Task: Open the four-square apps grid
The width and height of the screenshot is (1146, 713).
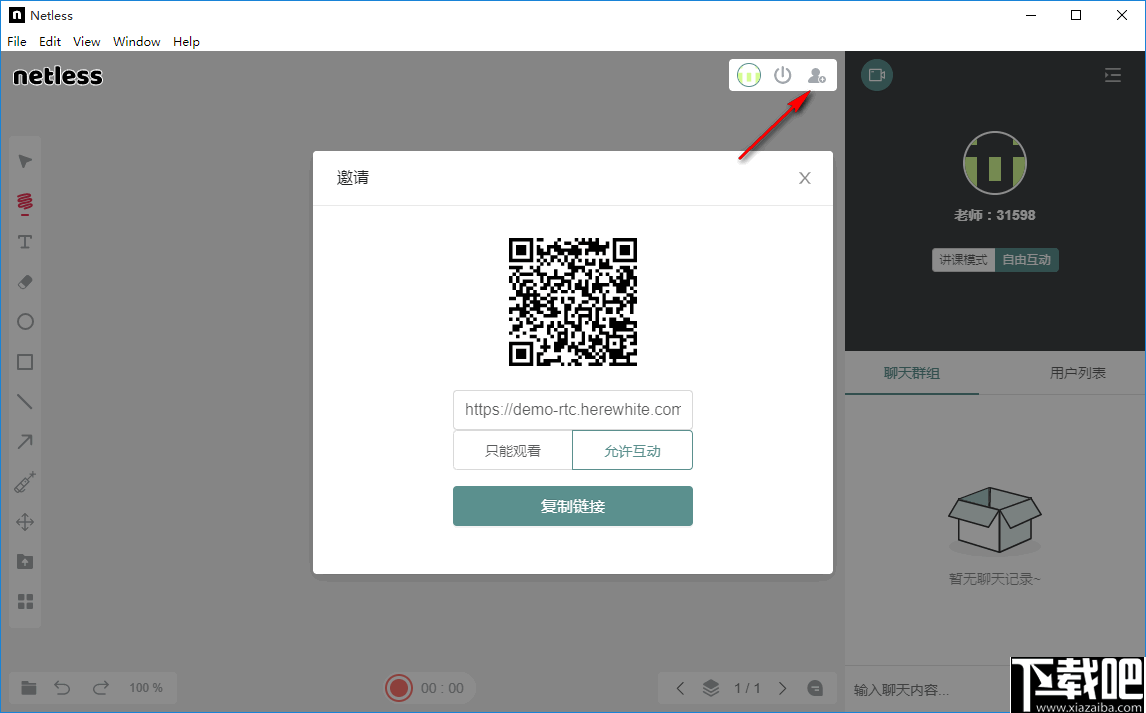Action: tap(25, 601)
